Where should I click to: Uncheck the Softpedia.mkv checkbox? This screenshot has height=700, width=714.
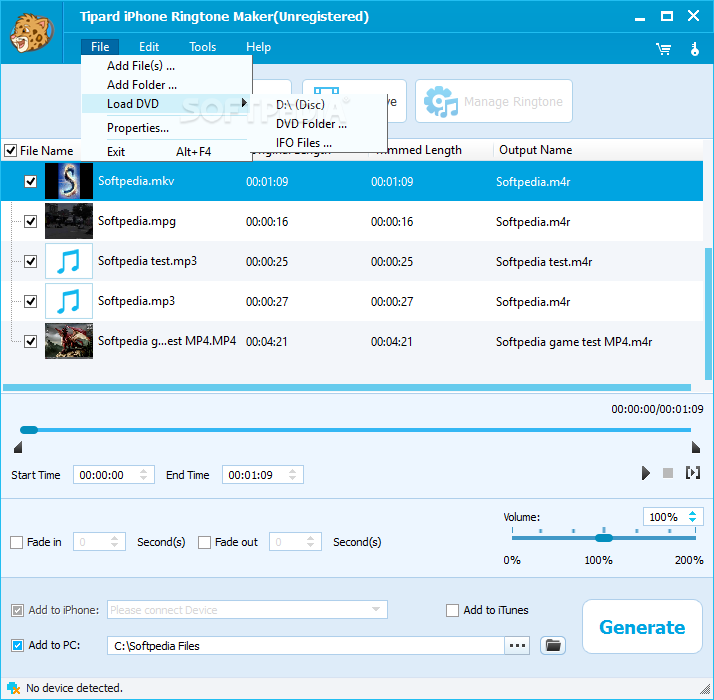tap(31, 181)
